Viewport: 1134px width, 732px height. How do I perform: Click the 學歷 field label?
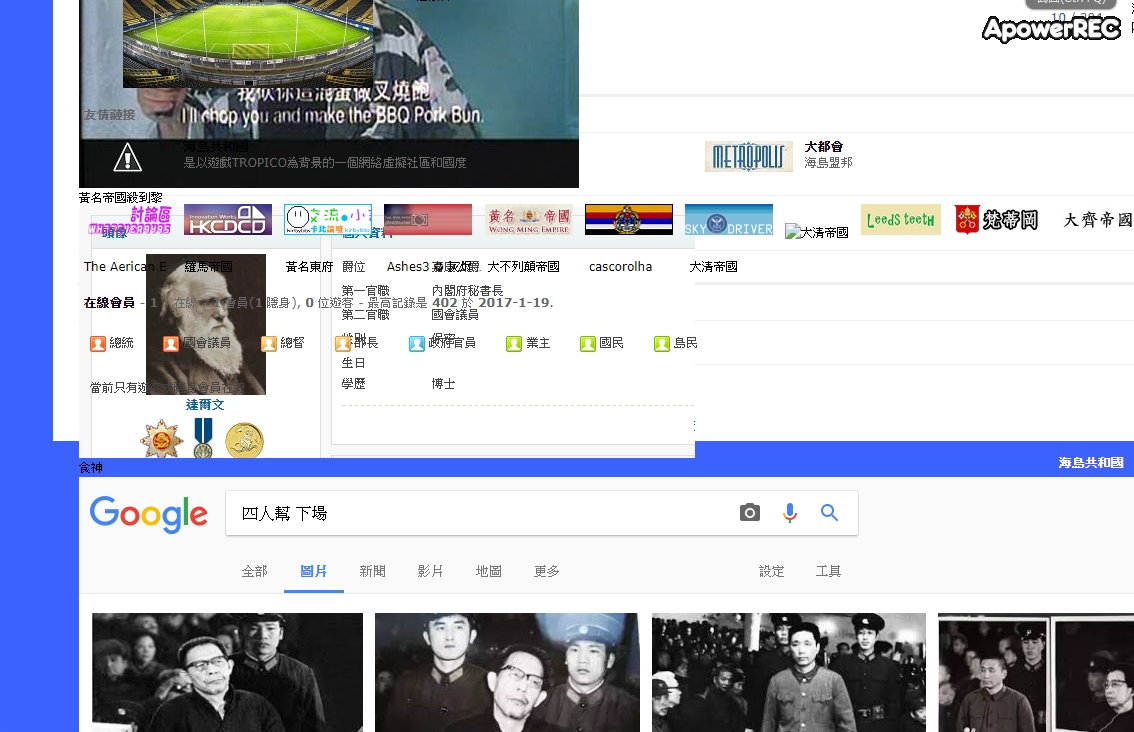[x=354, y=383]
